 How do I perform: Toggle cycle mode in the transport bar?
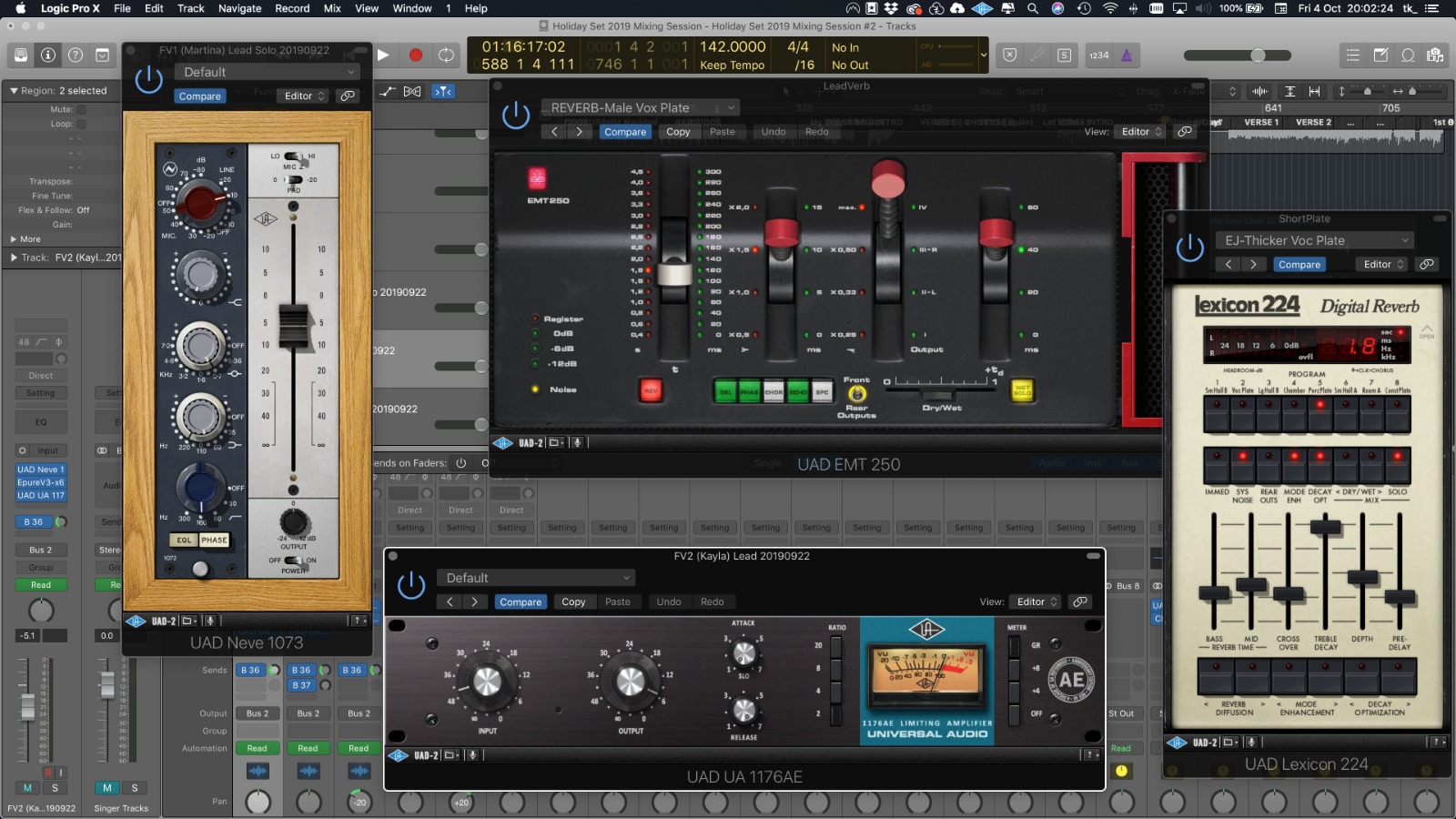click(446, 56)
